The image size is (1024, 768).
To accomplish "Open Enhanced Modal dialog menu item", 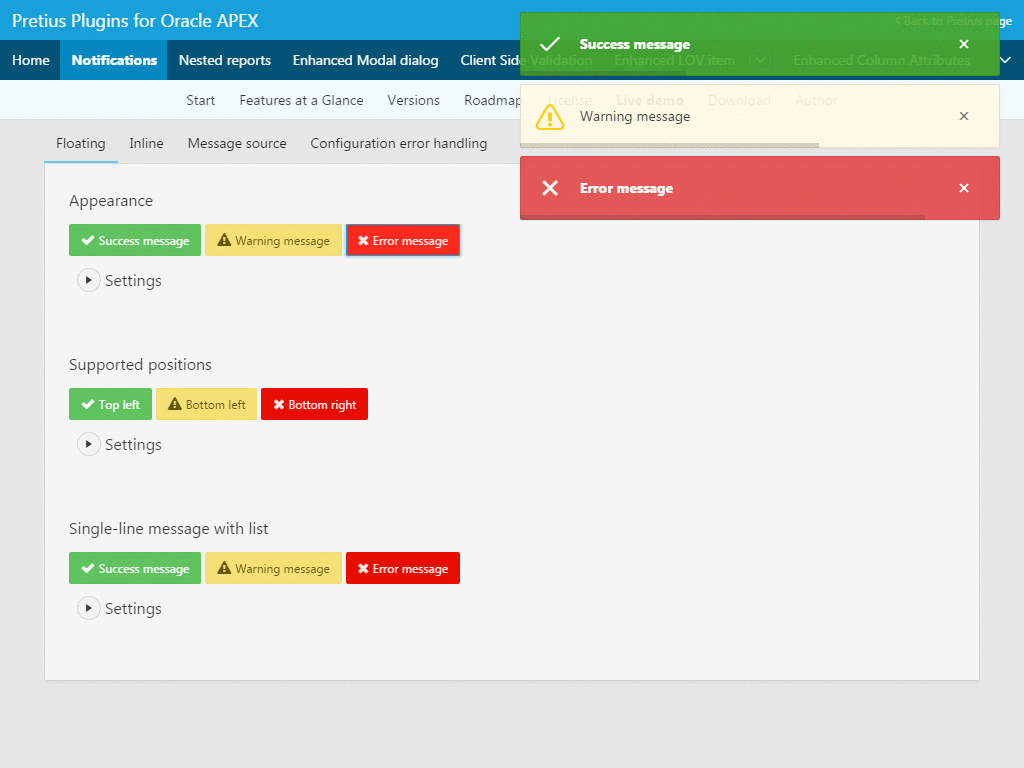I will tap(365, 60).
